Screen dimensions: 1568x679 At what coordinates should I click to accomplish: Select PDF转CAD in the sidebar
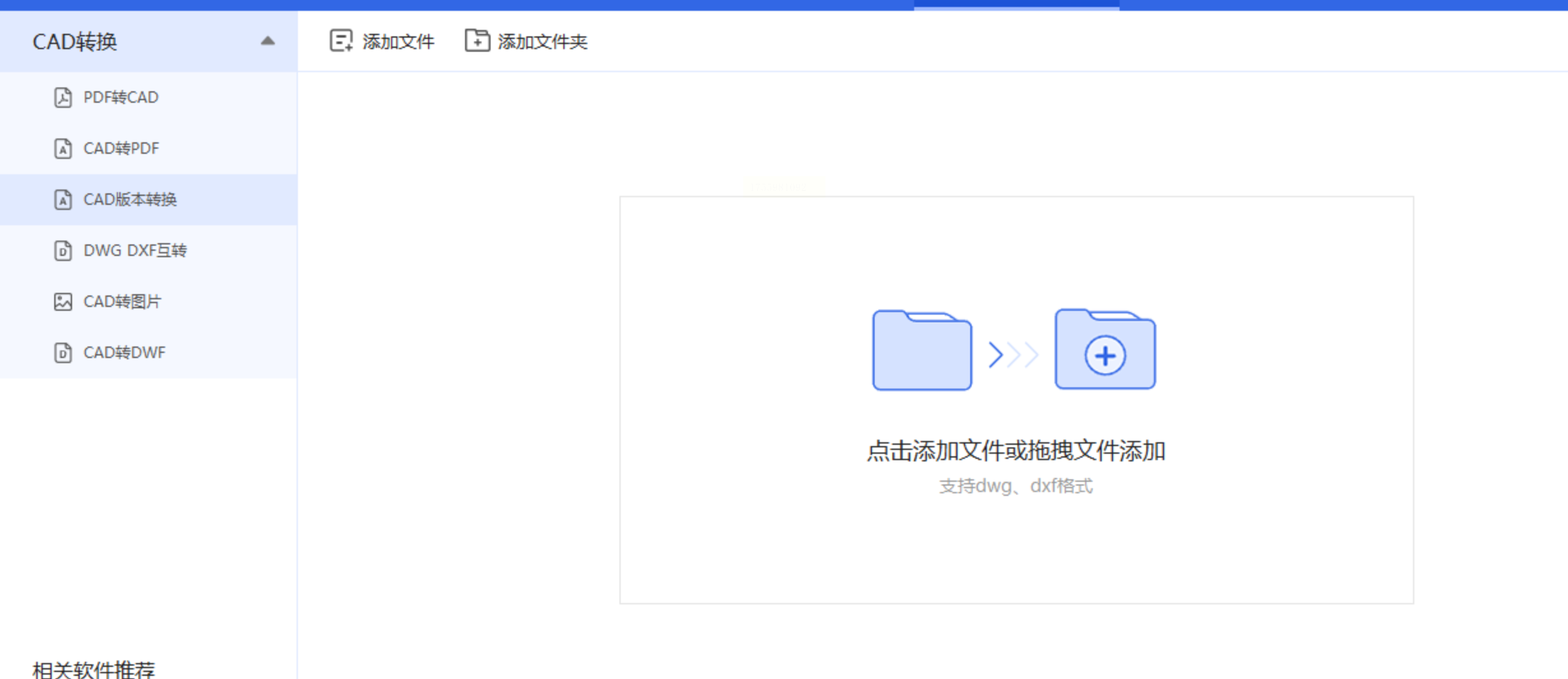[149, 98]
